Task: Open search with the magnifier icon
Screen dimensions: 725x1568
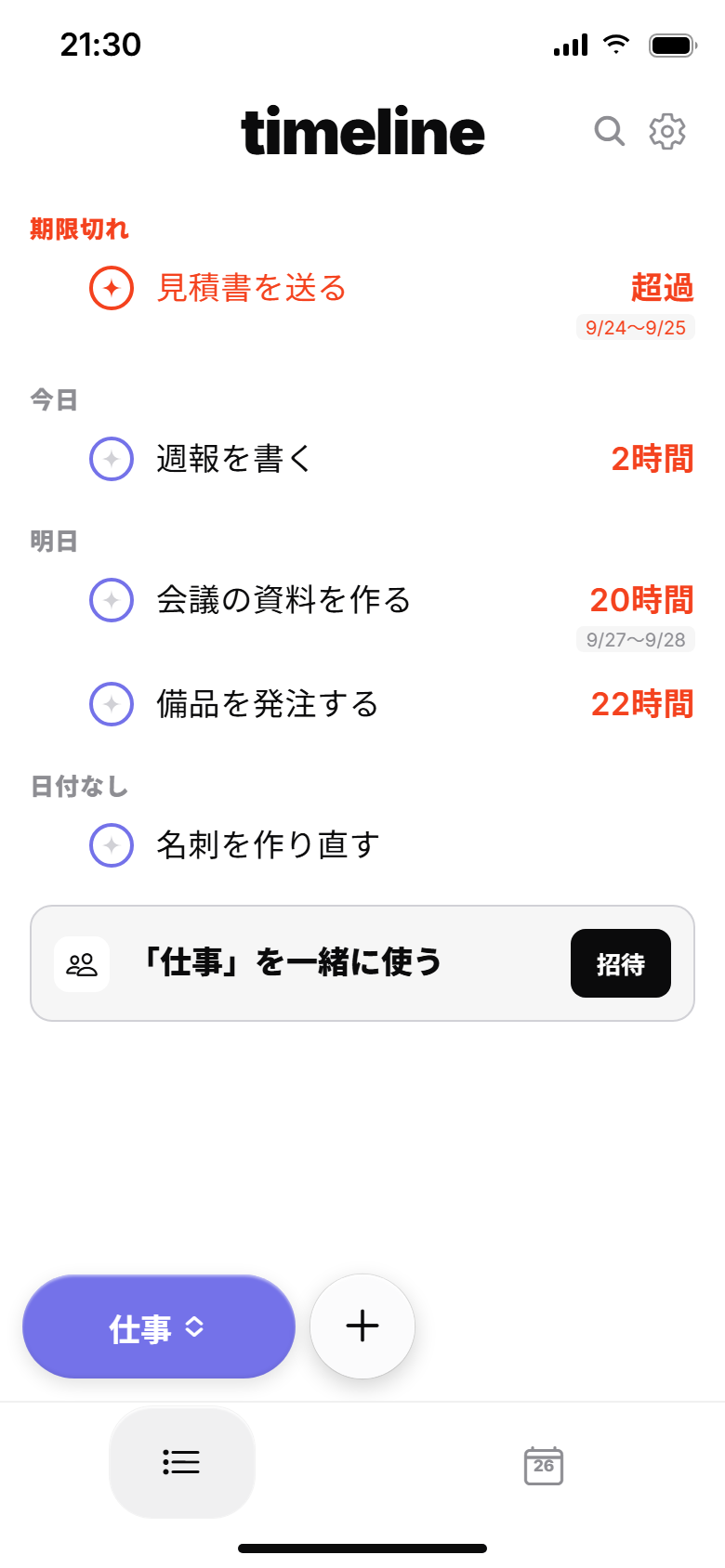Action: [609, 132]
